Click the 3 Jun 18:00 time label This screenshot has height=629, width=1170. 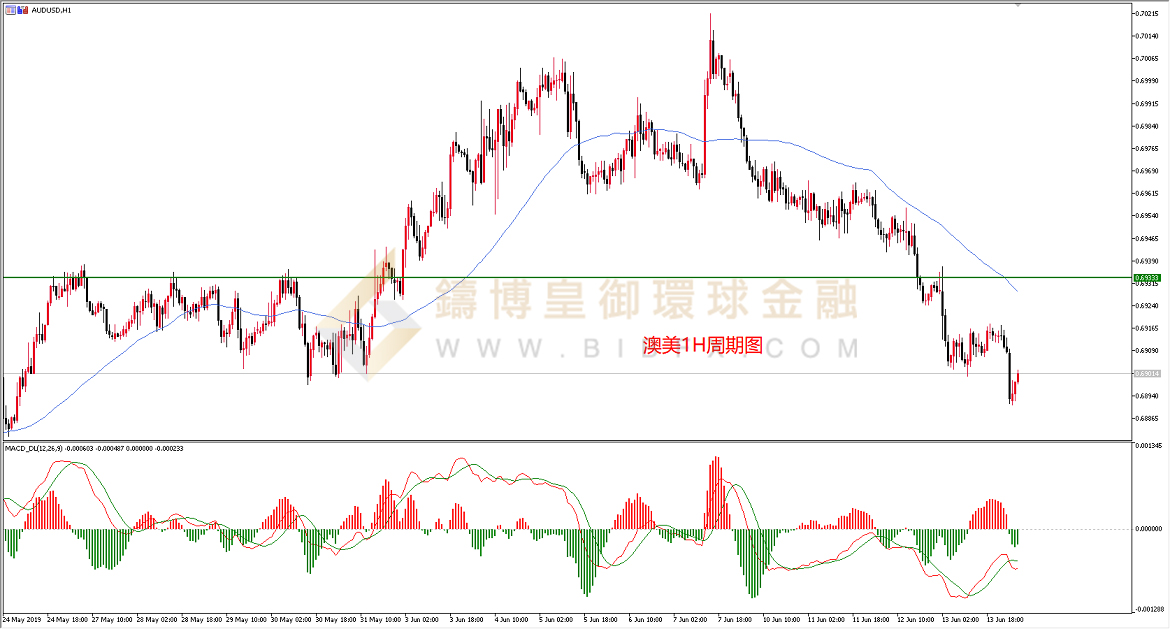466,619
